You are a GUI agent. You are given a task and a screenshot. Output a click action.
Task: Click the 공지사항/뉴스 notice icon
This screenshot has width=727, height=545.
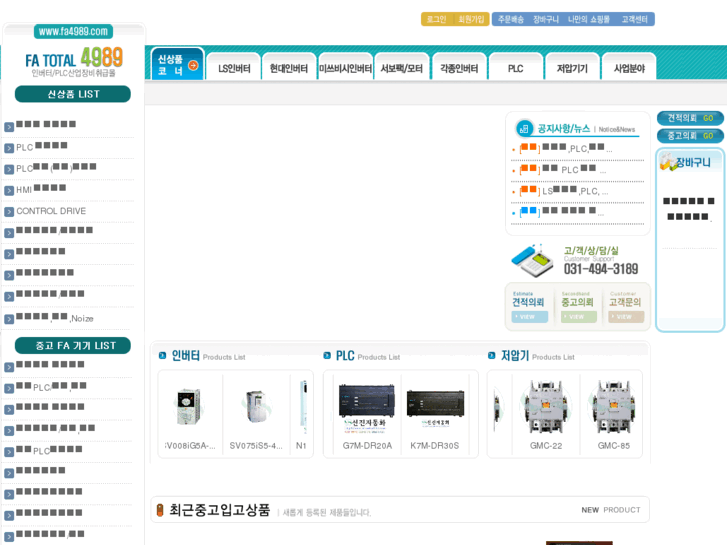pos(524,128)
